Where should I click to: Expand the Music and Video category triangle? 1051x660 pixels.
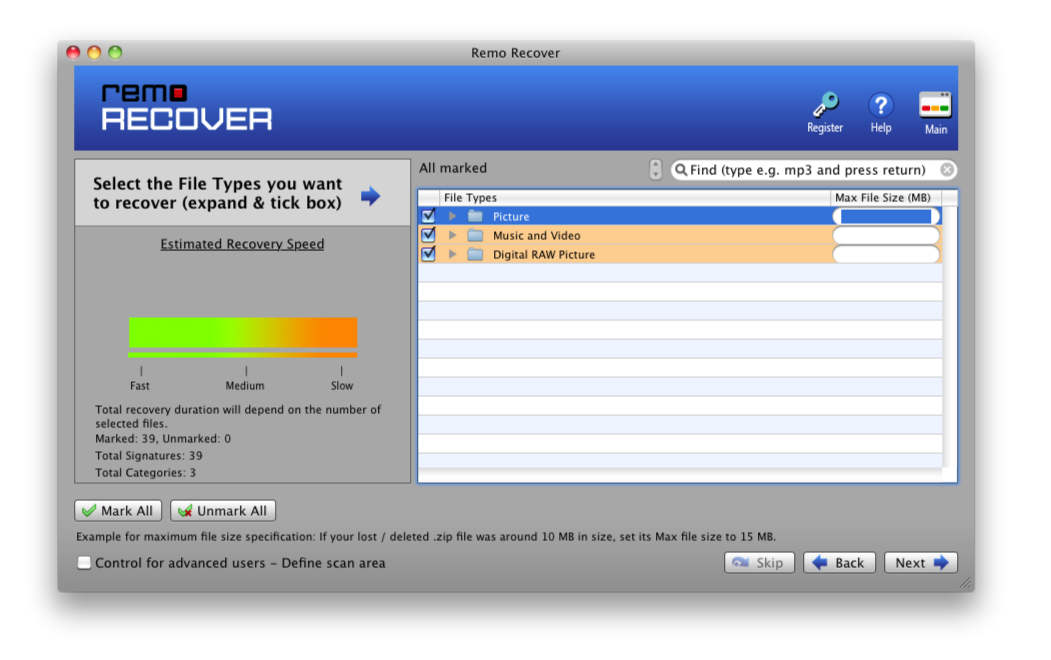point(452,235)
